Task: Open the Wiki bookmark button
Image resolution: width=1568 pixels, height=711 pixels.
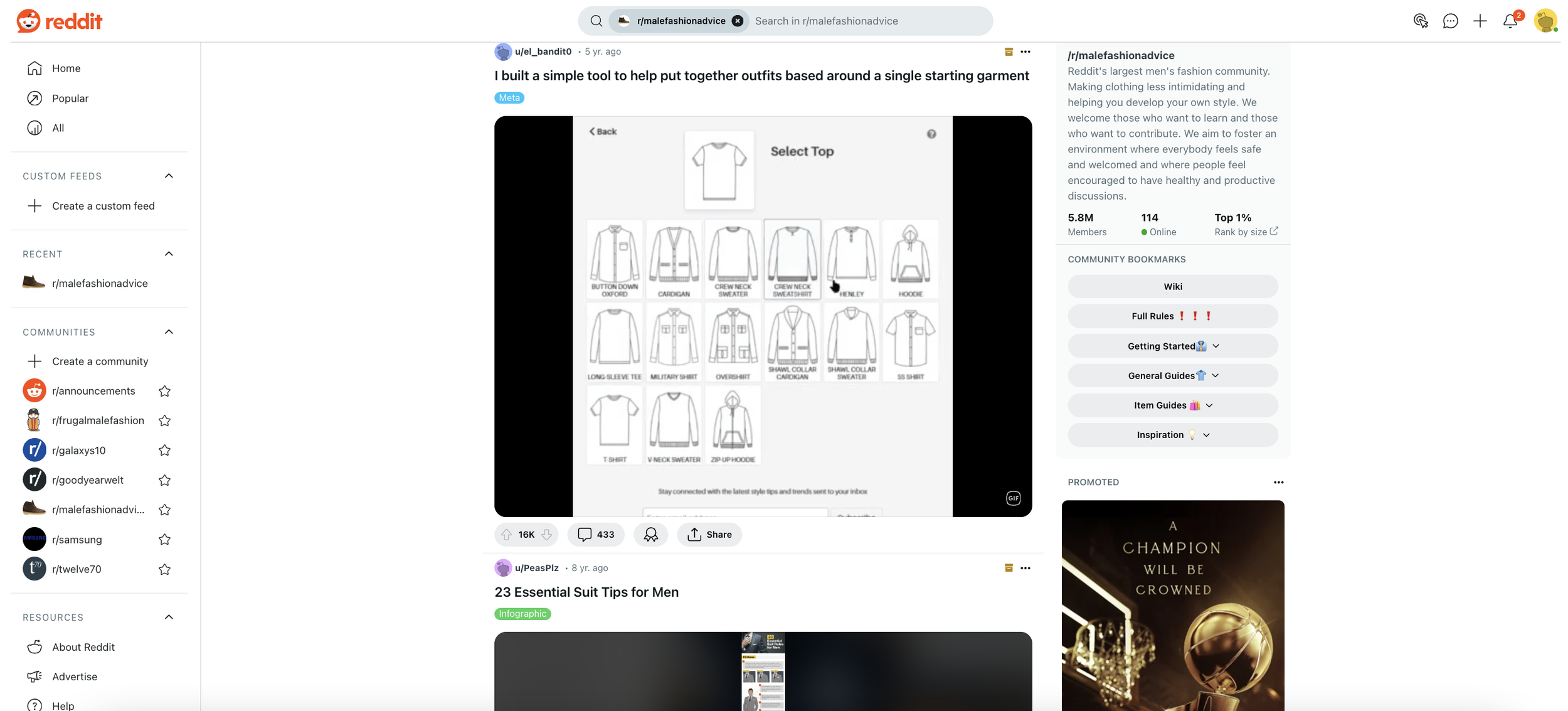Action: pos(1172,287)
